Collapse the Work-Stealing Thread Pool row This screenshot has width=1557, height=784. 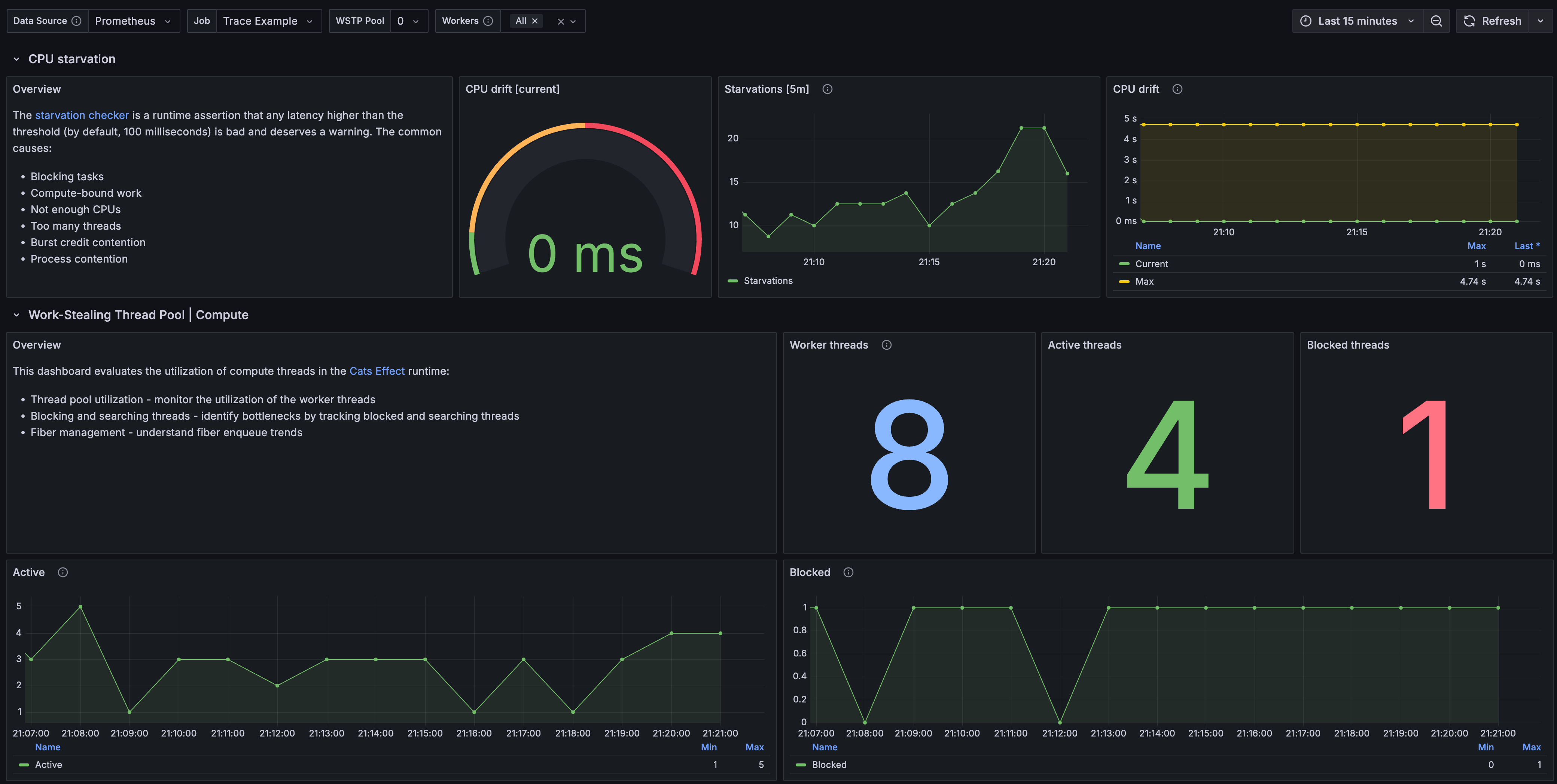[x=16, y=315]
